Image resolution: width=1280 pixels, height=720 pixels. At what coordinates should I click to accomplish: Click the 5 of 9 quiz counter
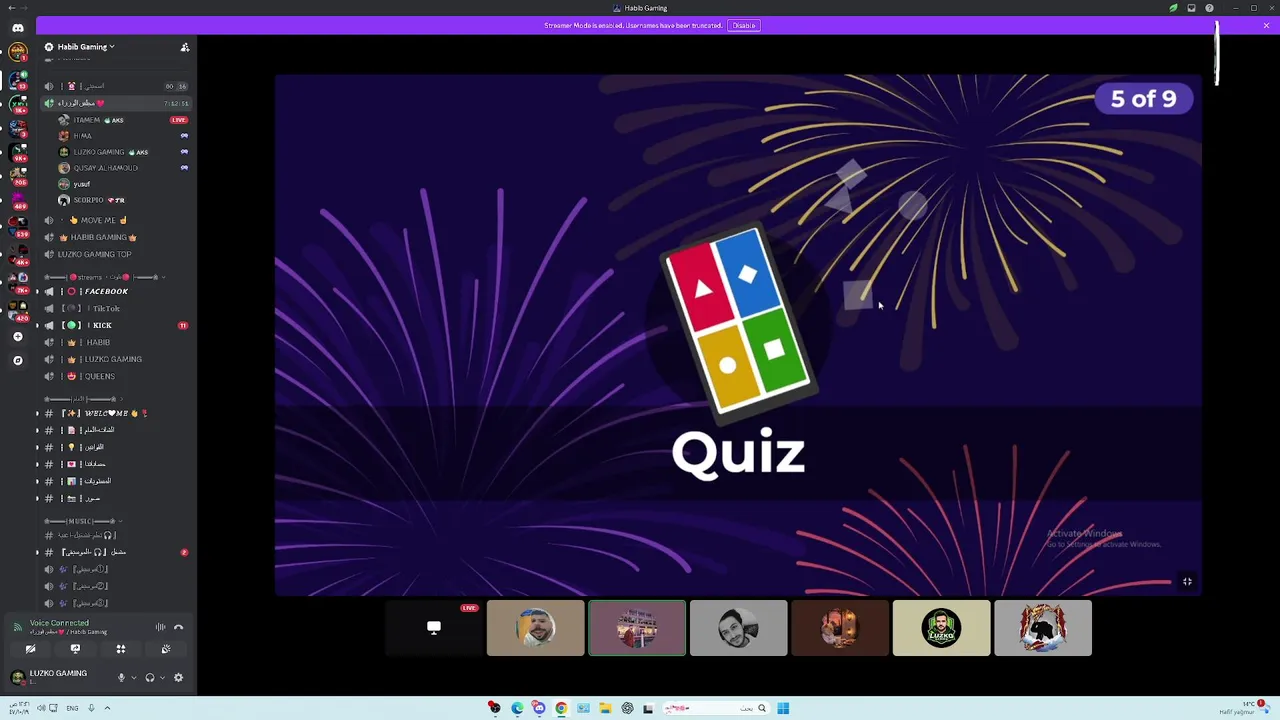coord(1144,99)
